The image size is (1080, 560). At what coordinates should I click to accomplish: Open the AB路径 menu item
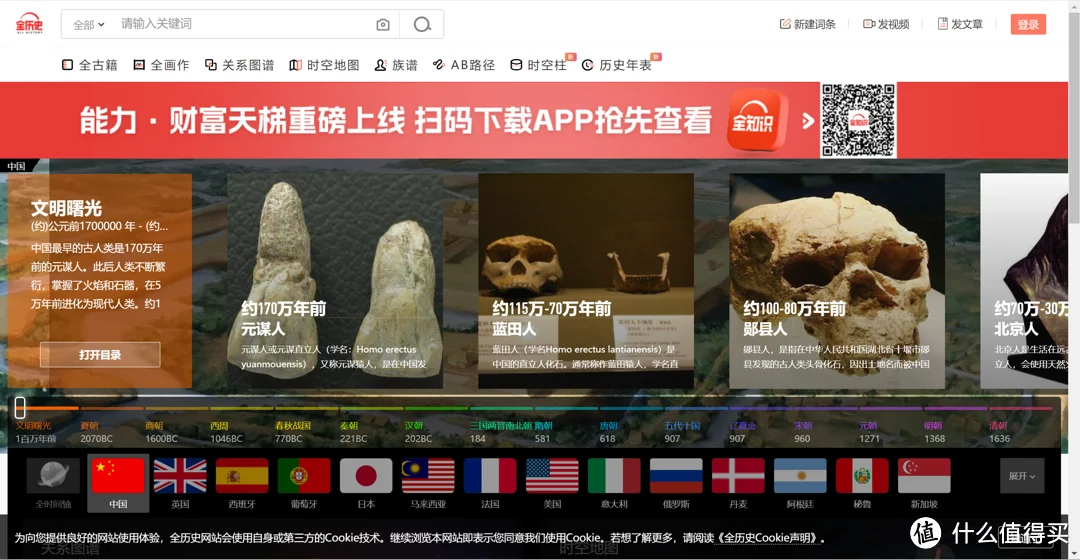pos(464,65)
